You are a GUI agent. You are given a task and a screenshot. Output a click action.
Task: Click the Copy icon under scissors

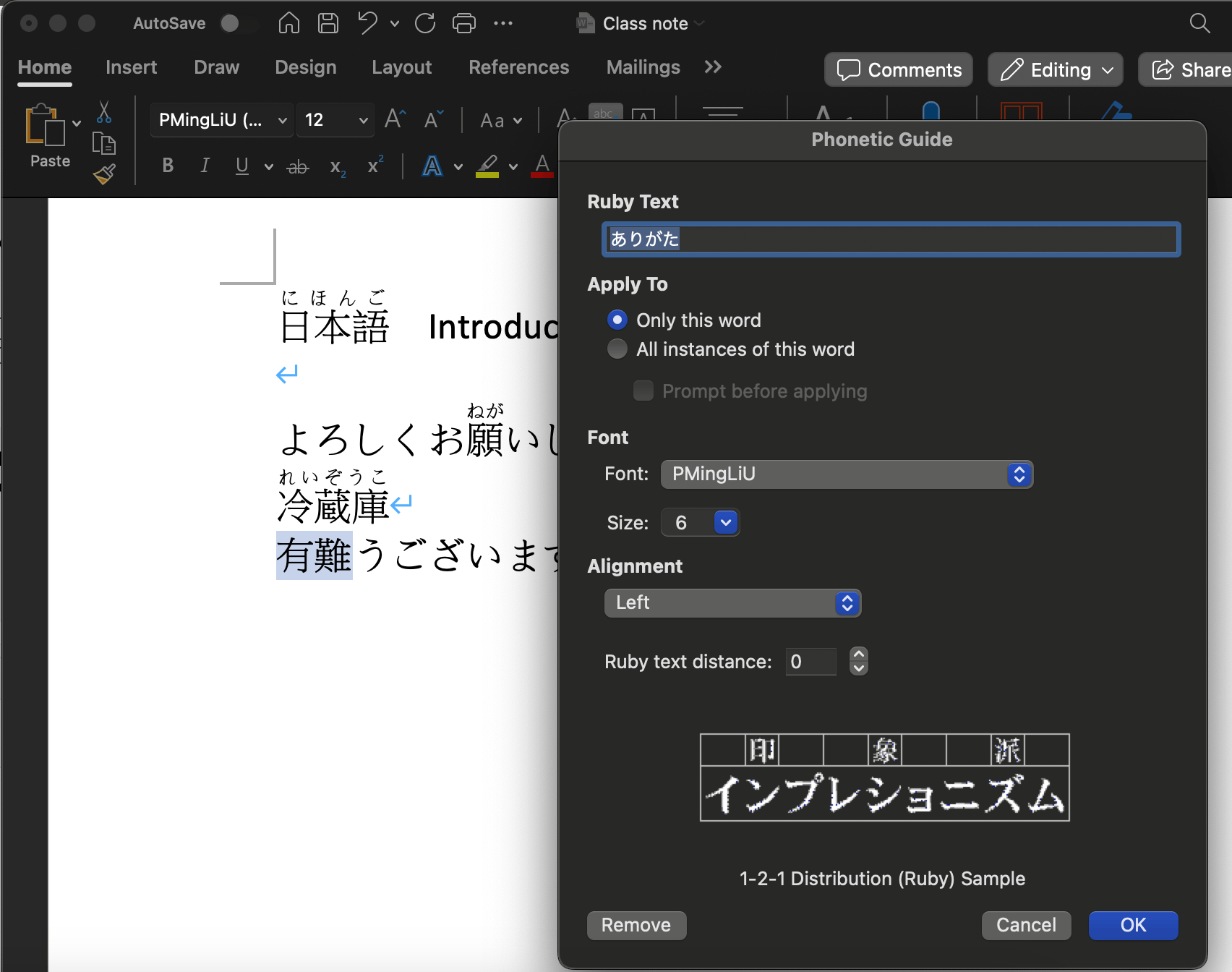point(104,143)
